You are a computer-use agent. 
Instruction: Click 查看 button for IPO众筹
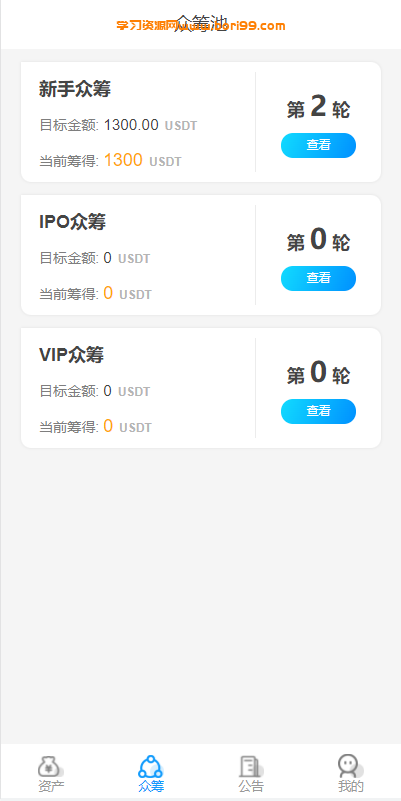pos(318,278)
